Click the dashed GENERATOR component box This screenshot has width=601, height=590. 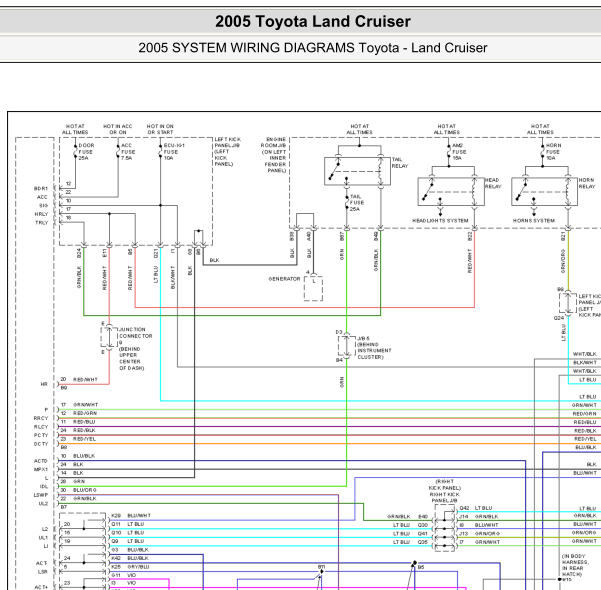[313, 288]
